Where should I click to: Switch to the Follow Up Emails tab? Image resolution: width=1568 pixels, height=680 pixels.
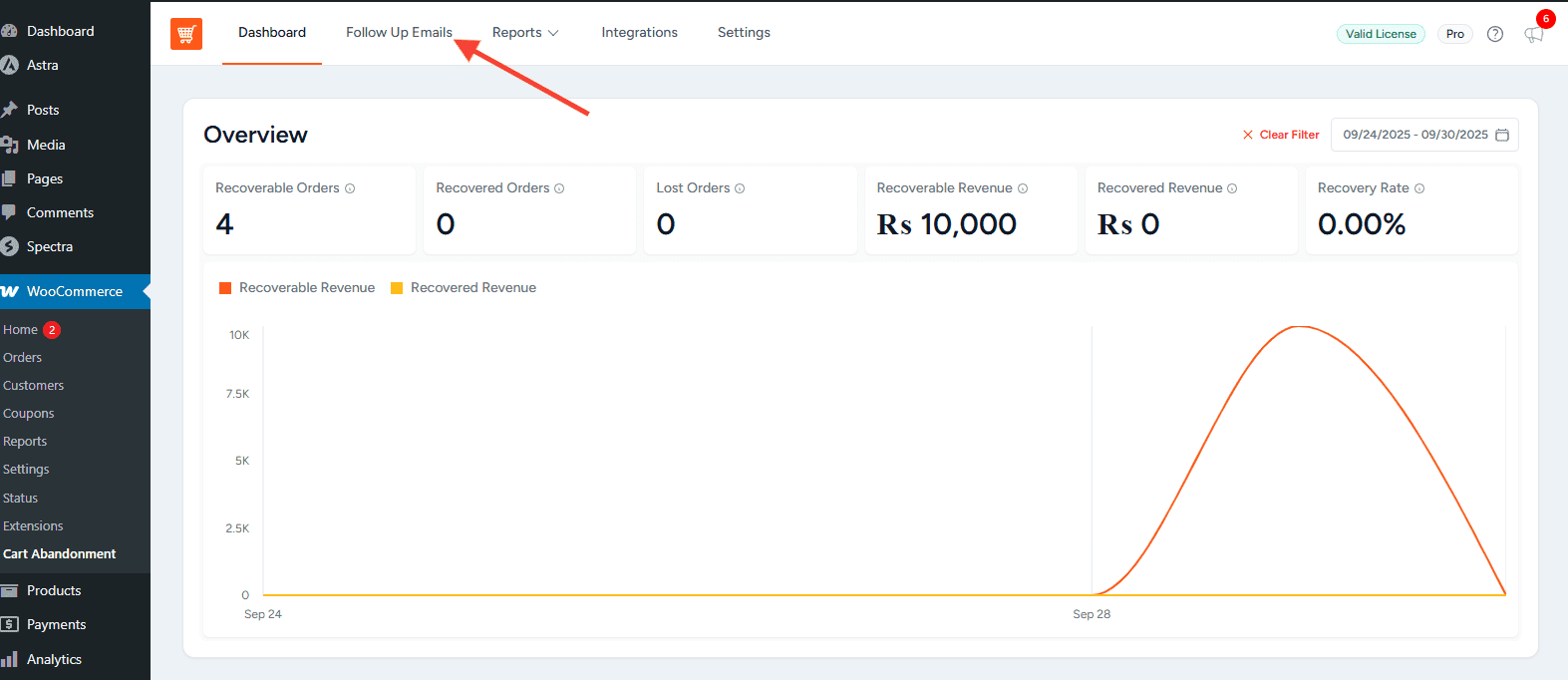click(x=399, y=33)
